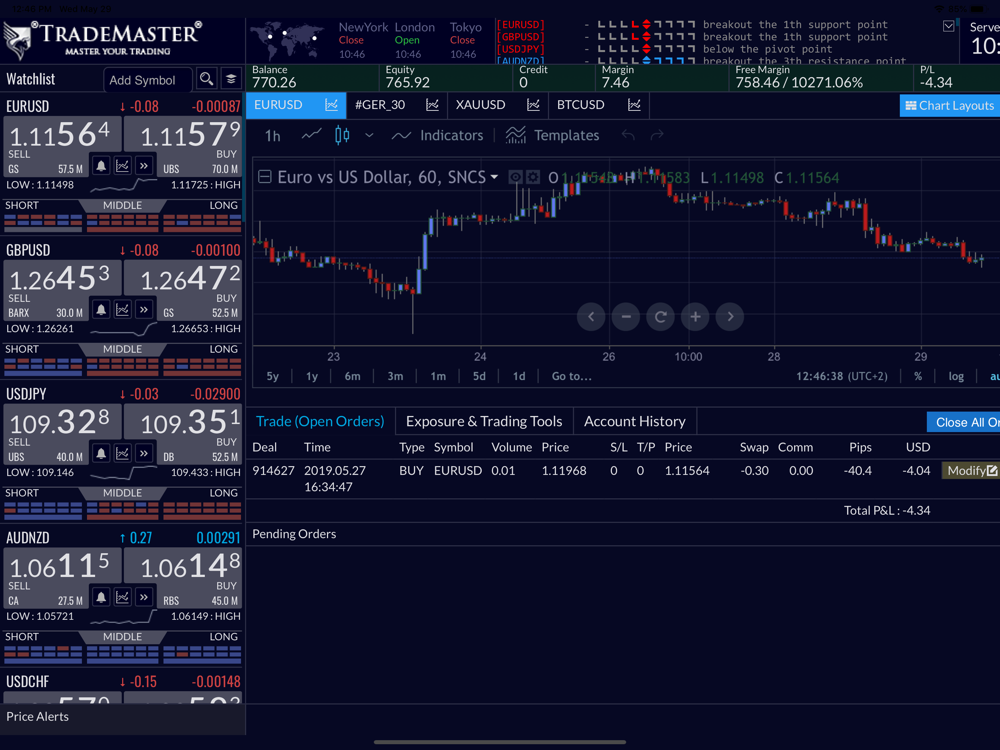Click the chart icon on the #GER_30 tab

(x=432, y=105)
